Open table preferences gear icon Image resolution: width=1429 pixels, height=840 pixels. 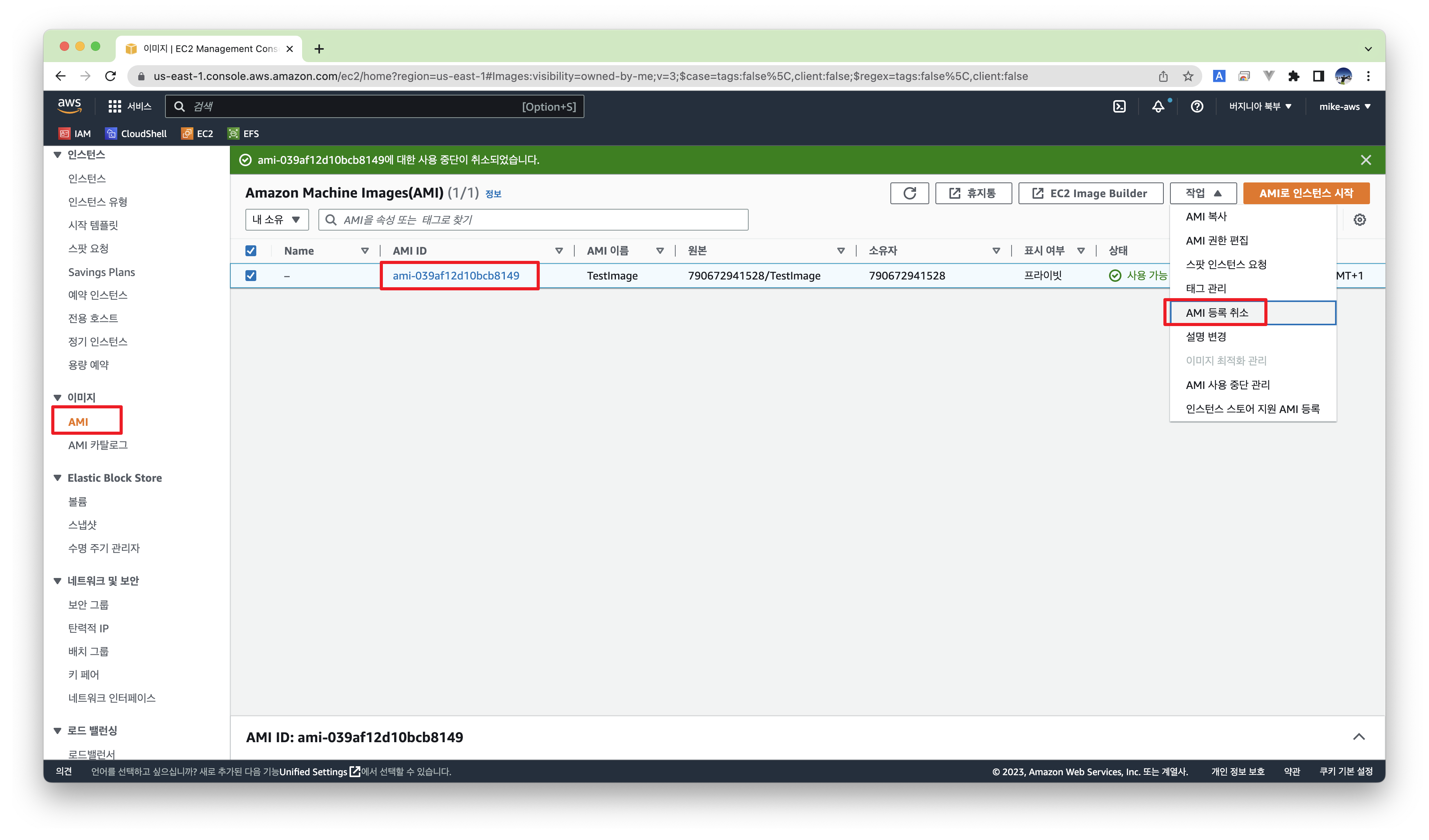click(1359, 220)
